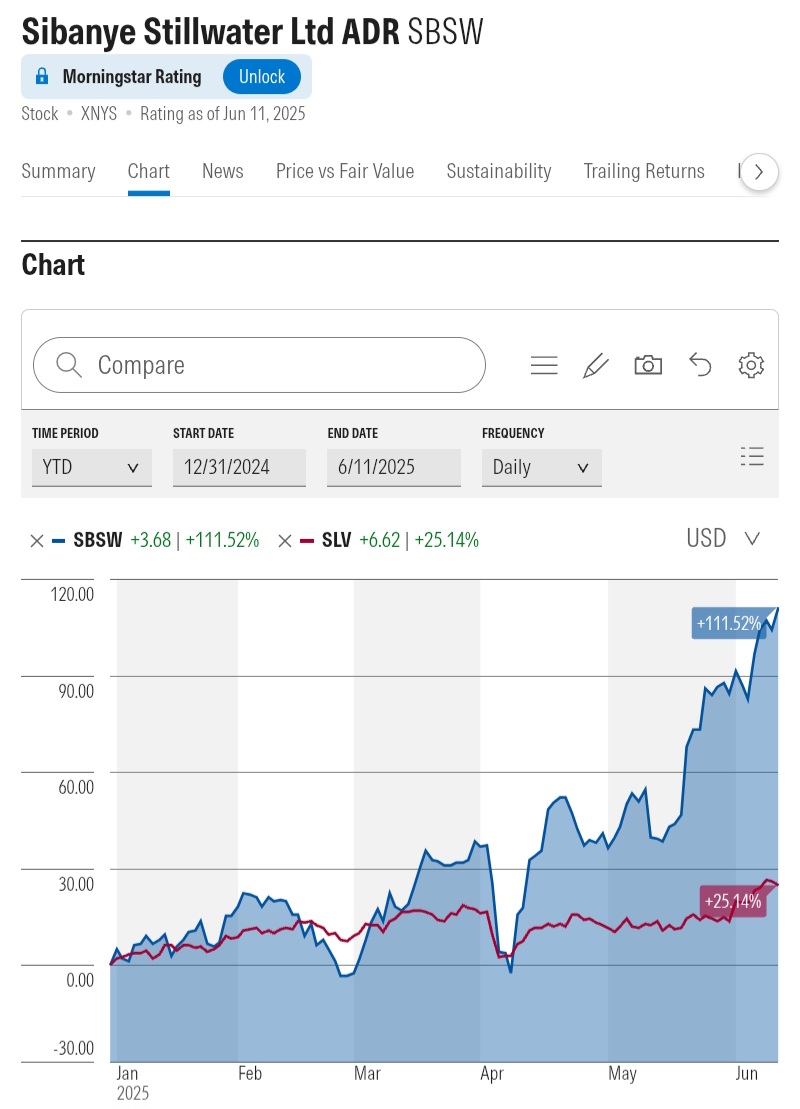Screen dimensions: 800x1109
Task: Click the end date field 6/11/2025
Action: click(393, 468)
